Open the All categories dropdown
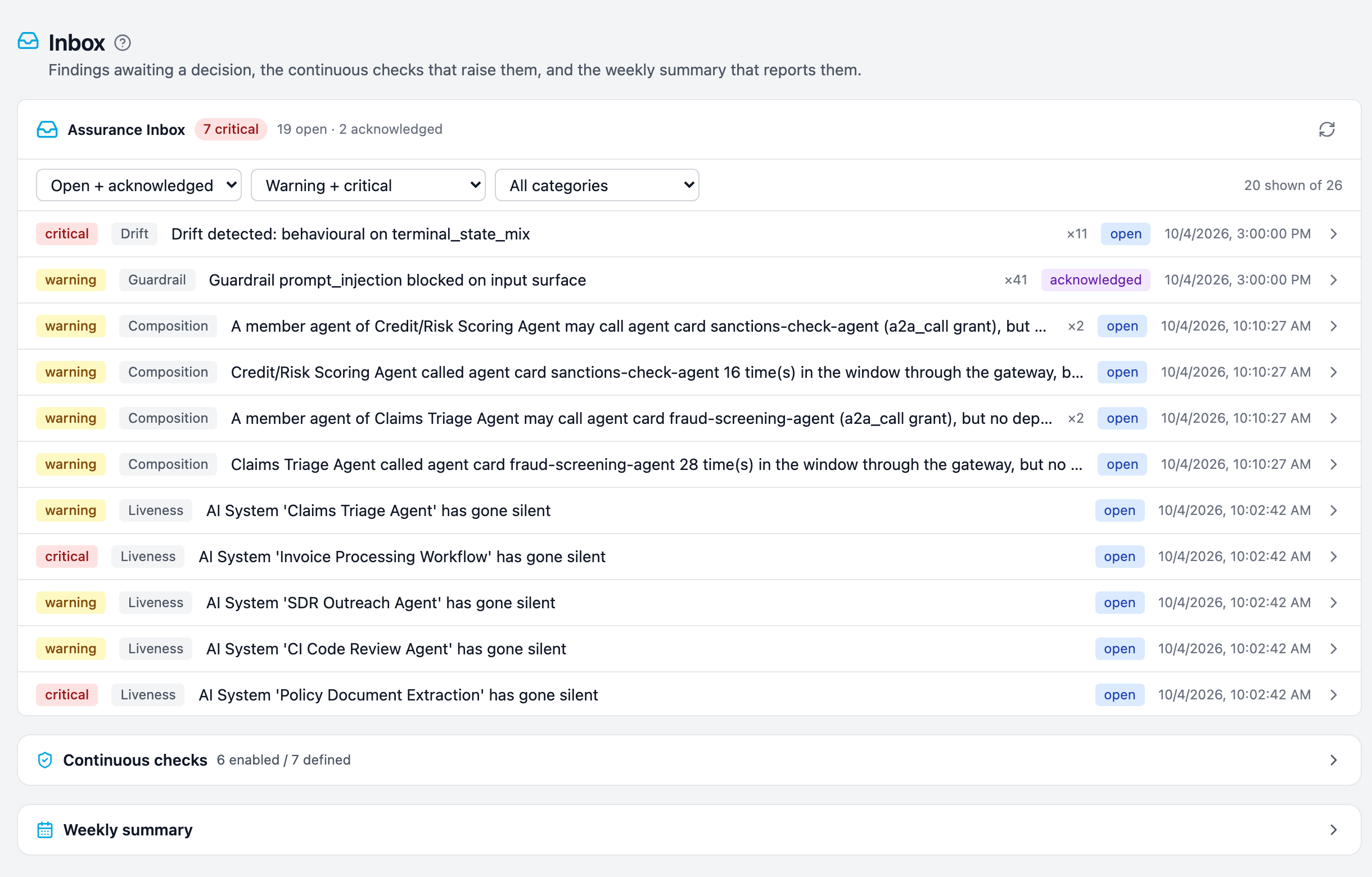Screen dimensions: 1372x877 (597, 185)
